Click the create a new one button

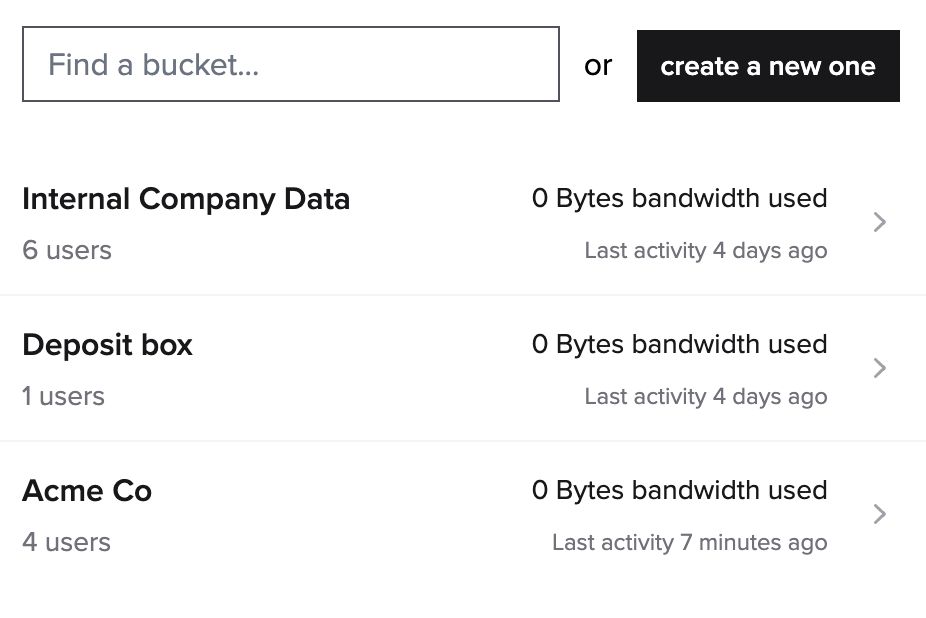[768, 66]
